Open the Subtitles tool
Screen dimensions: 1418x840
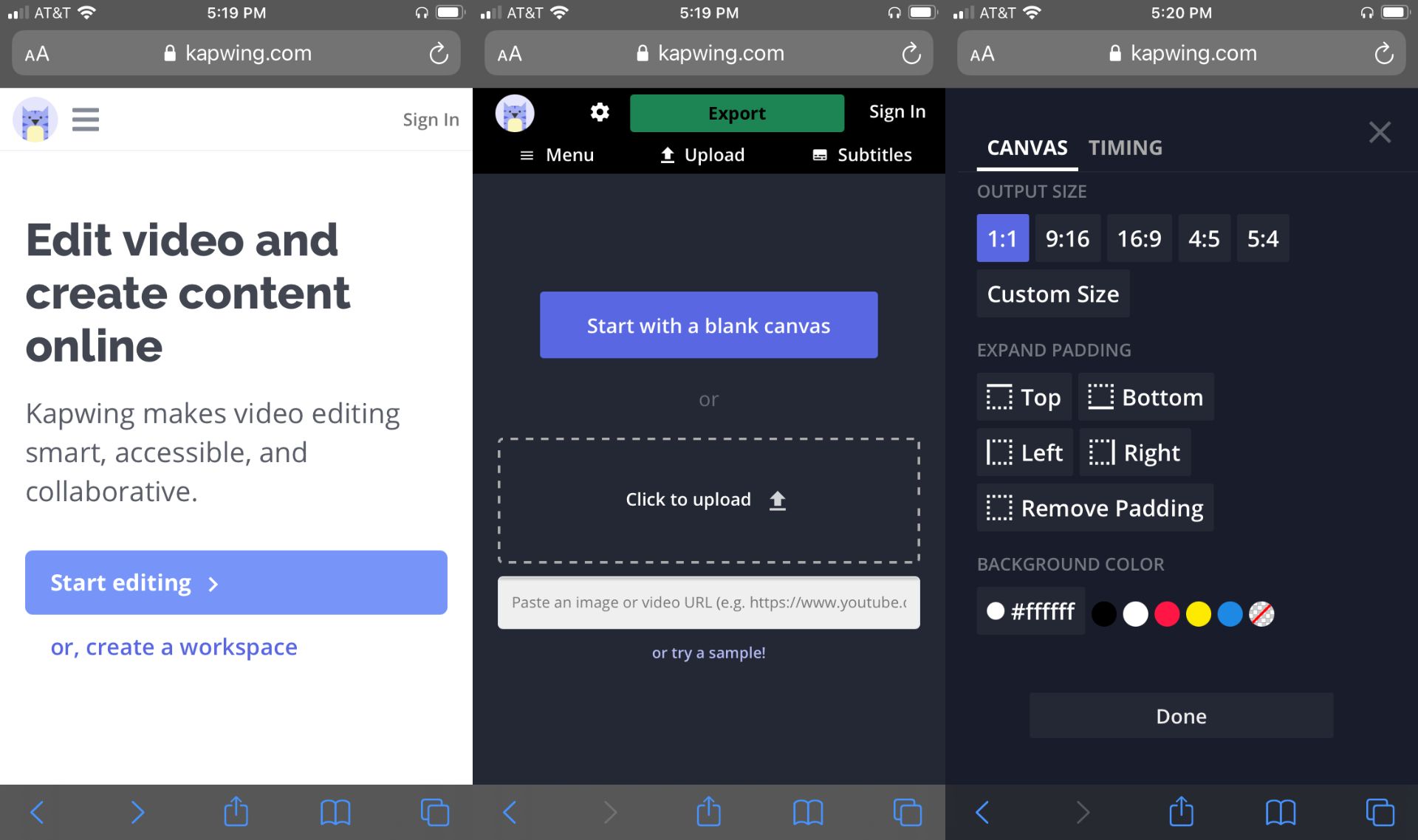pos(862,155)
